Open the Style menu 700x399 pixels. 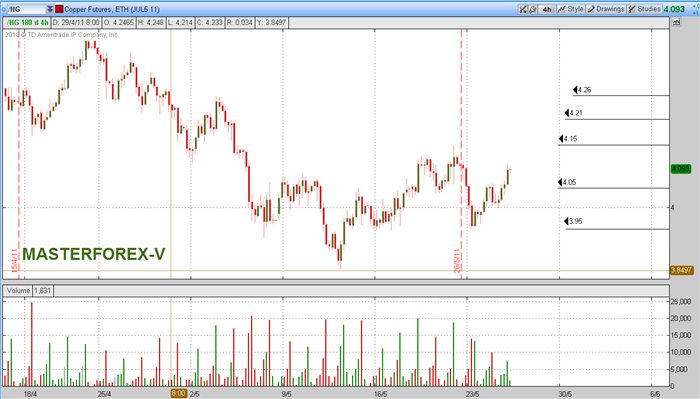pos(571,9)
